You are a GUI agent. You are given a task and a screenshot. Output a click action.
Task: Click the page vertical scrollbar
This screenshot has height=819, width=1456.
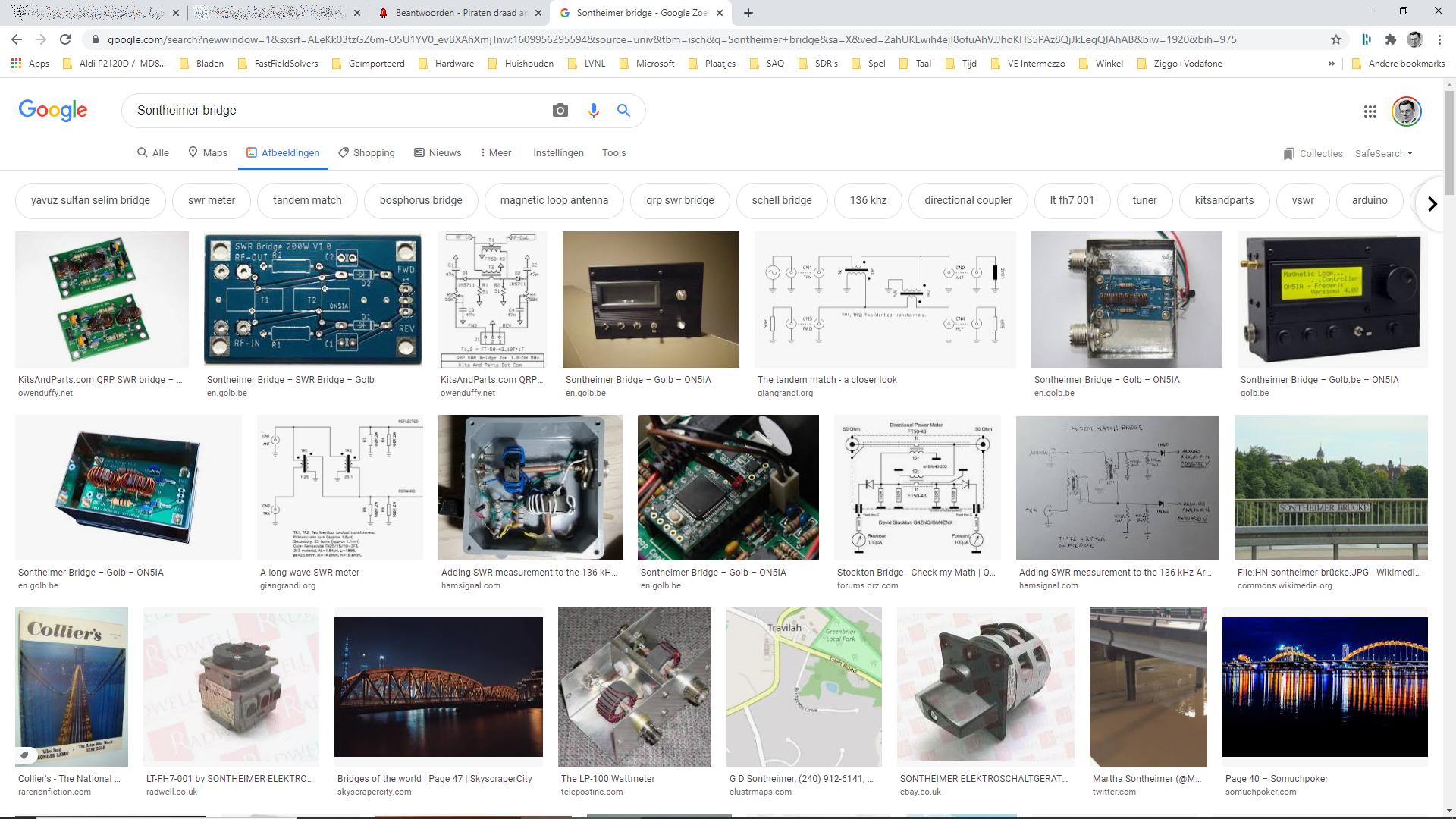point(1449,143)
